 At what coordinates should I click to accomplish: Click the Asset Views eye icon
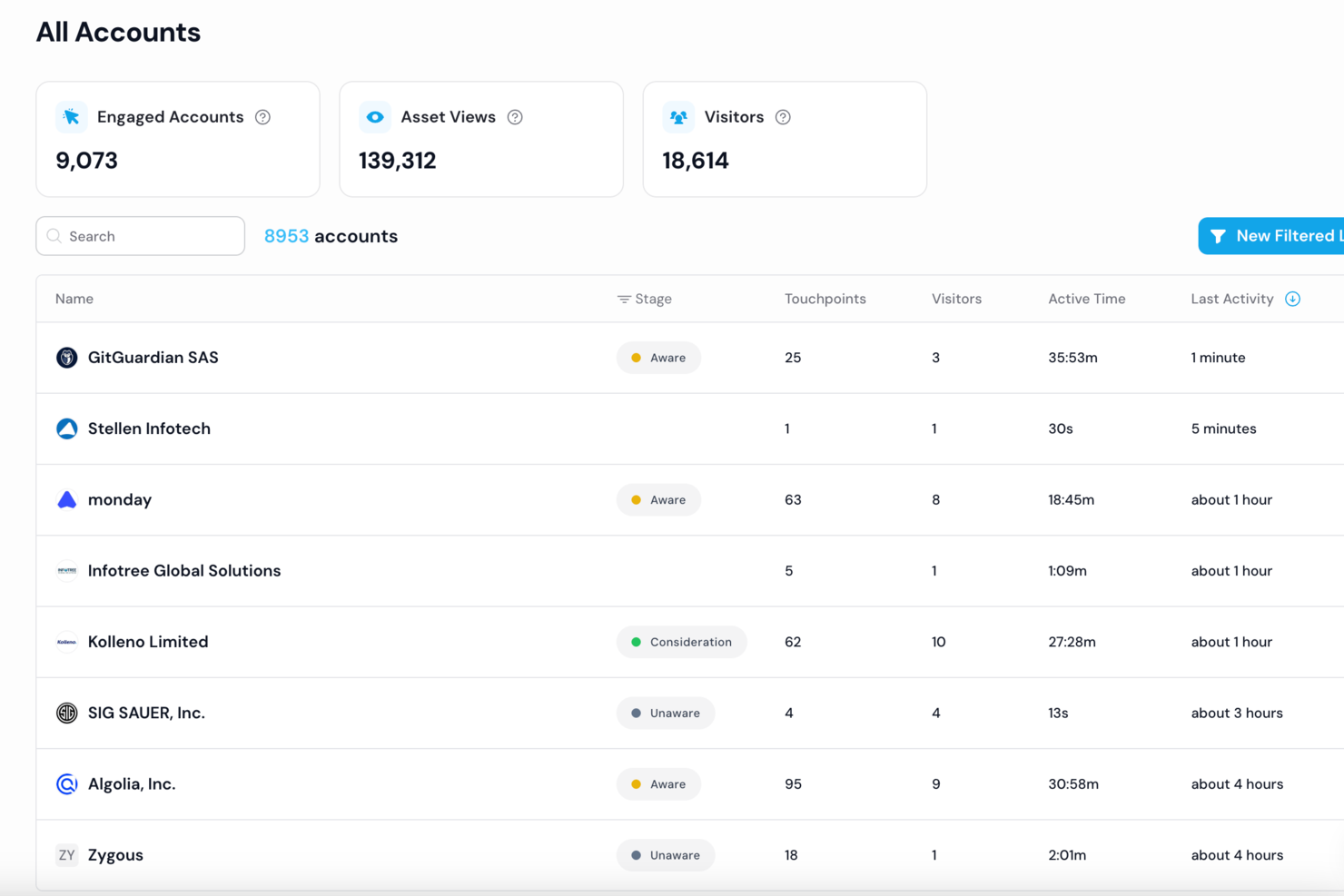(x=374, y=117)
